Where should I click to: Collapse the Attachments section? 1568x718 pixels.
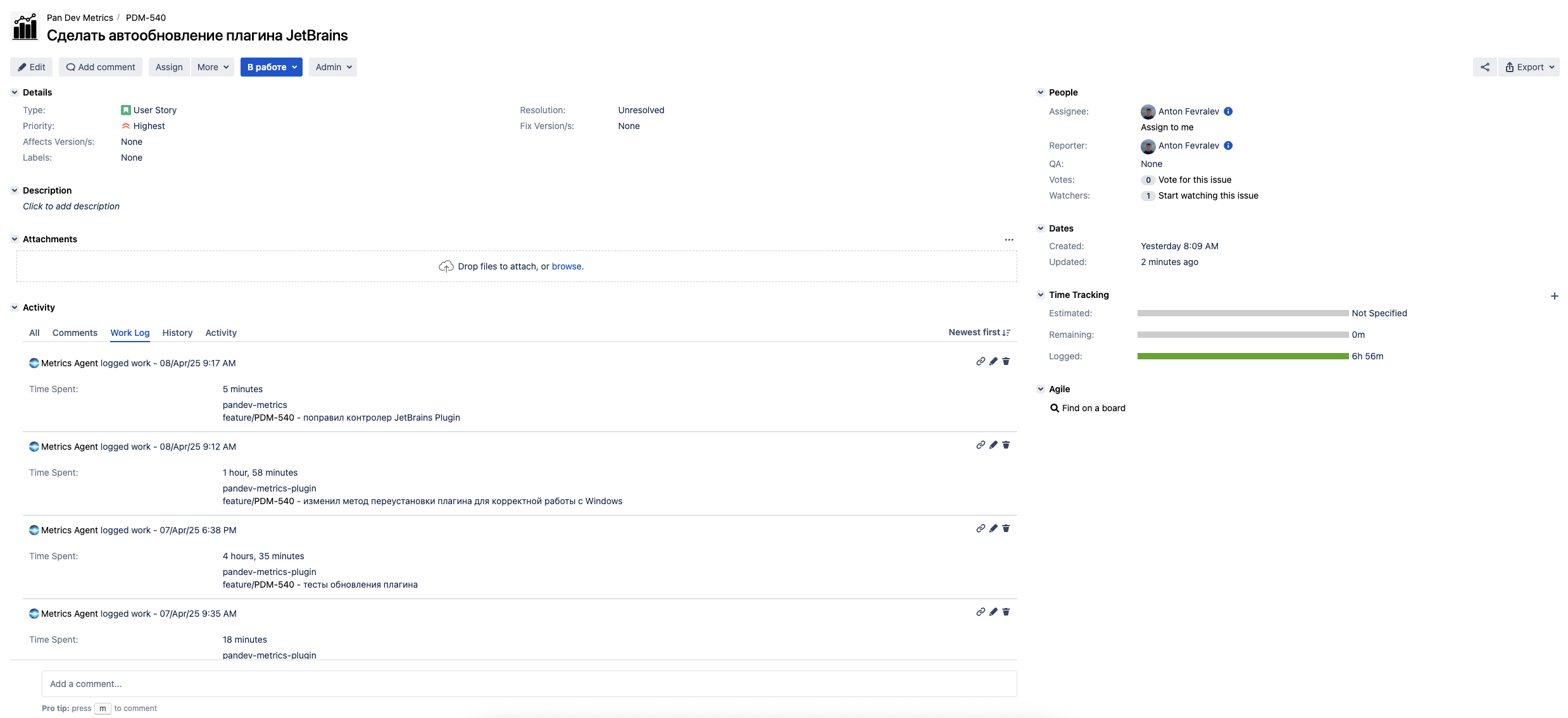tap(15, 239)
